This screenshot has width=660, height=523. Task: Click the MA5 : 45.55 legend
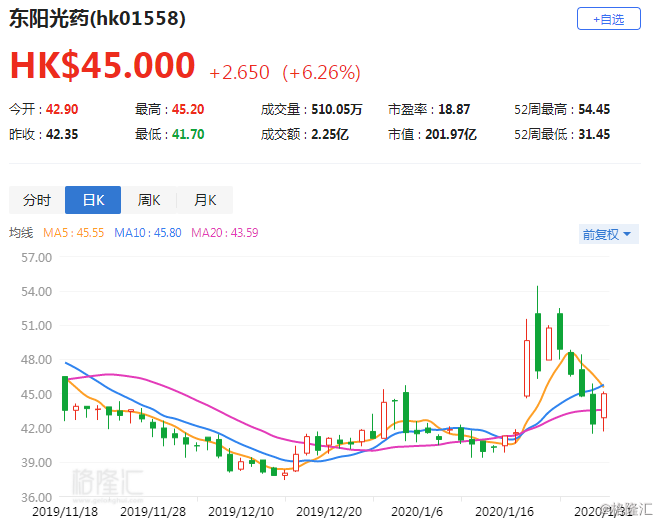(x=74, y=233)
